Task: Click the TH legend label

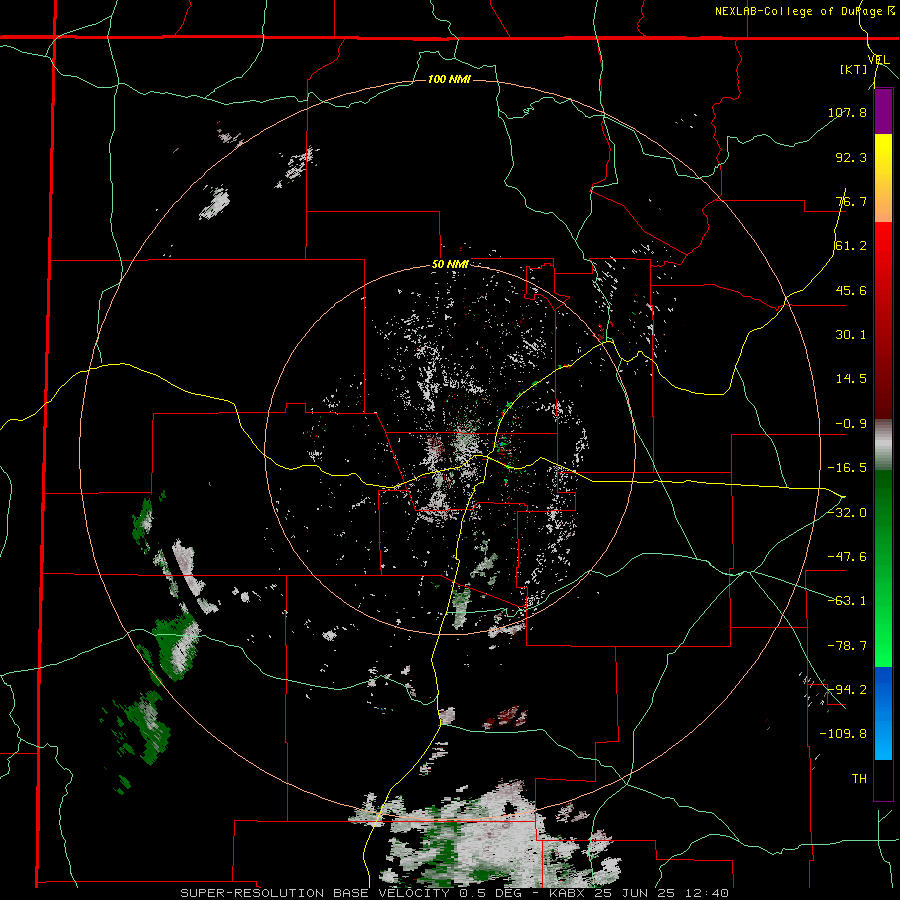Action: [859, 779]
